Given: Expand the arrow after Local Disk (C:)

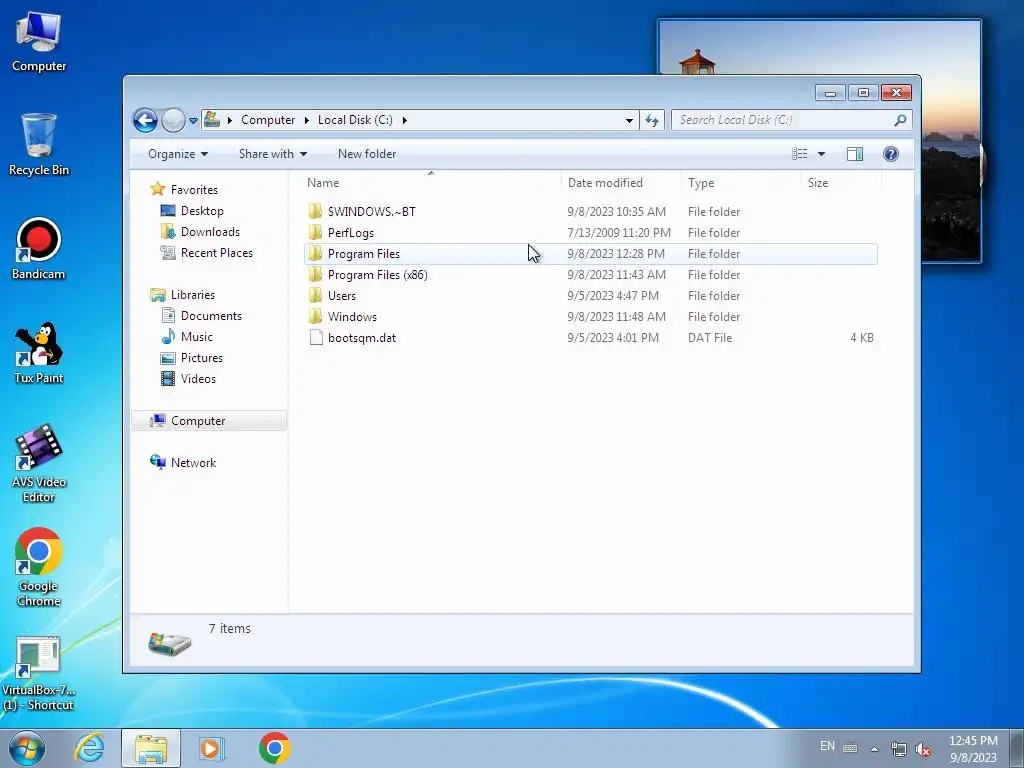Looking at the screenshot, I should tap(405, 120).
